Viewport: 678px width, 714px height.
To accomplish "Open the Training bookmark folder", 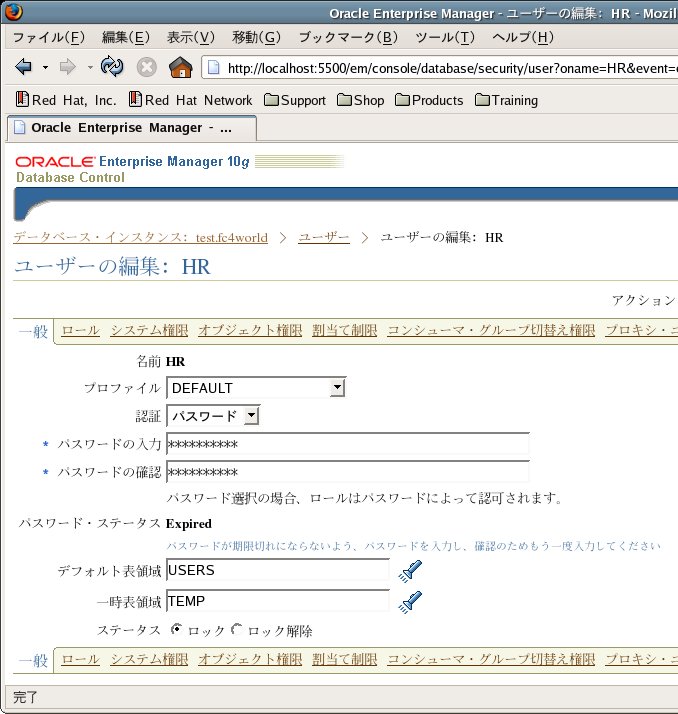I will 506,100.
